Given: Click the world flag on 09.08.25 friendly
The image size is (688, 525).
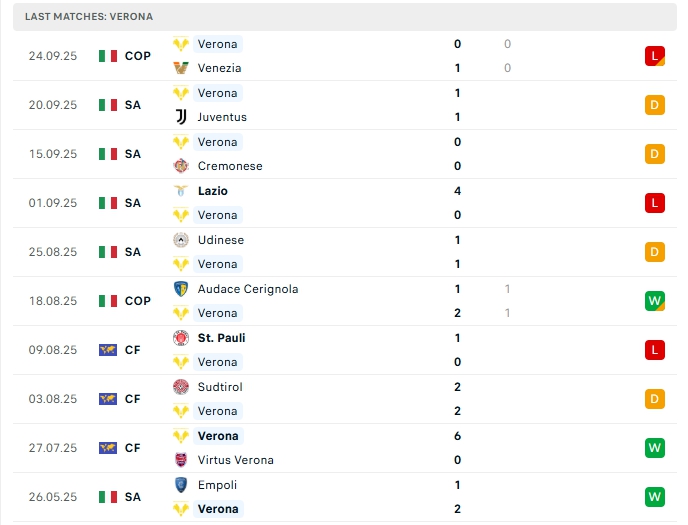Looking at the screenshot, I should click(x=108, y=350).
